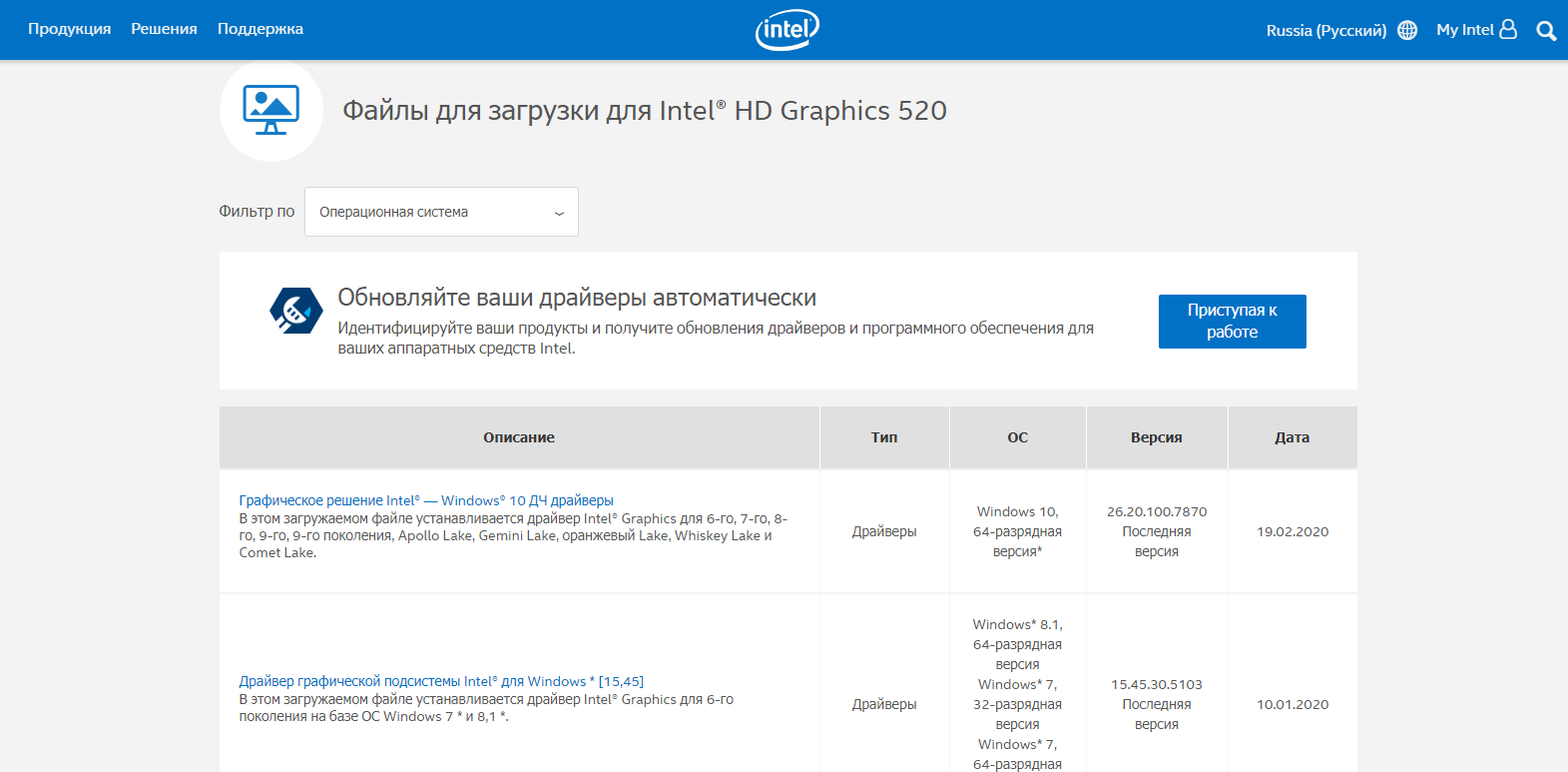Click the driver update wrench icon
The image size is (1568, 772).
[x=295, y=311]
